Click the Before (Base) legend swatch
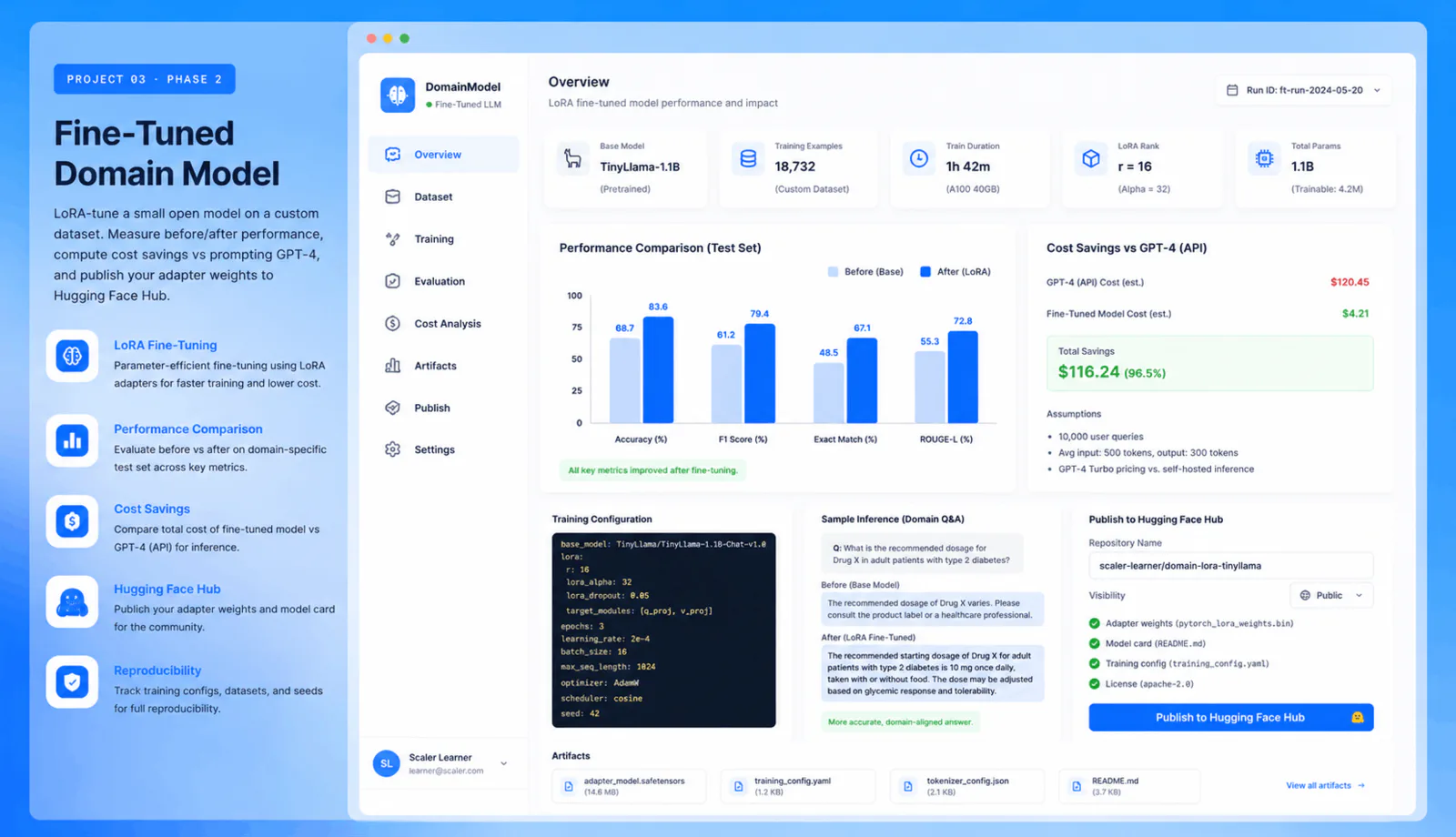Image resolution: width=1456 pixels, height=837 pixels. [x=833, y=272]
